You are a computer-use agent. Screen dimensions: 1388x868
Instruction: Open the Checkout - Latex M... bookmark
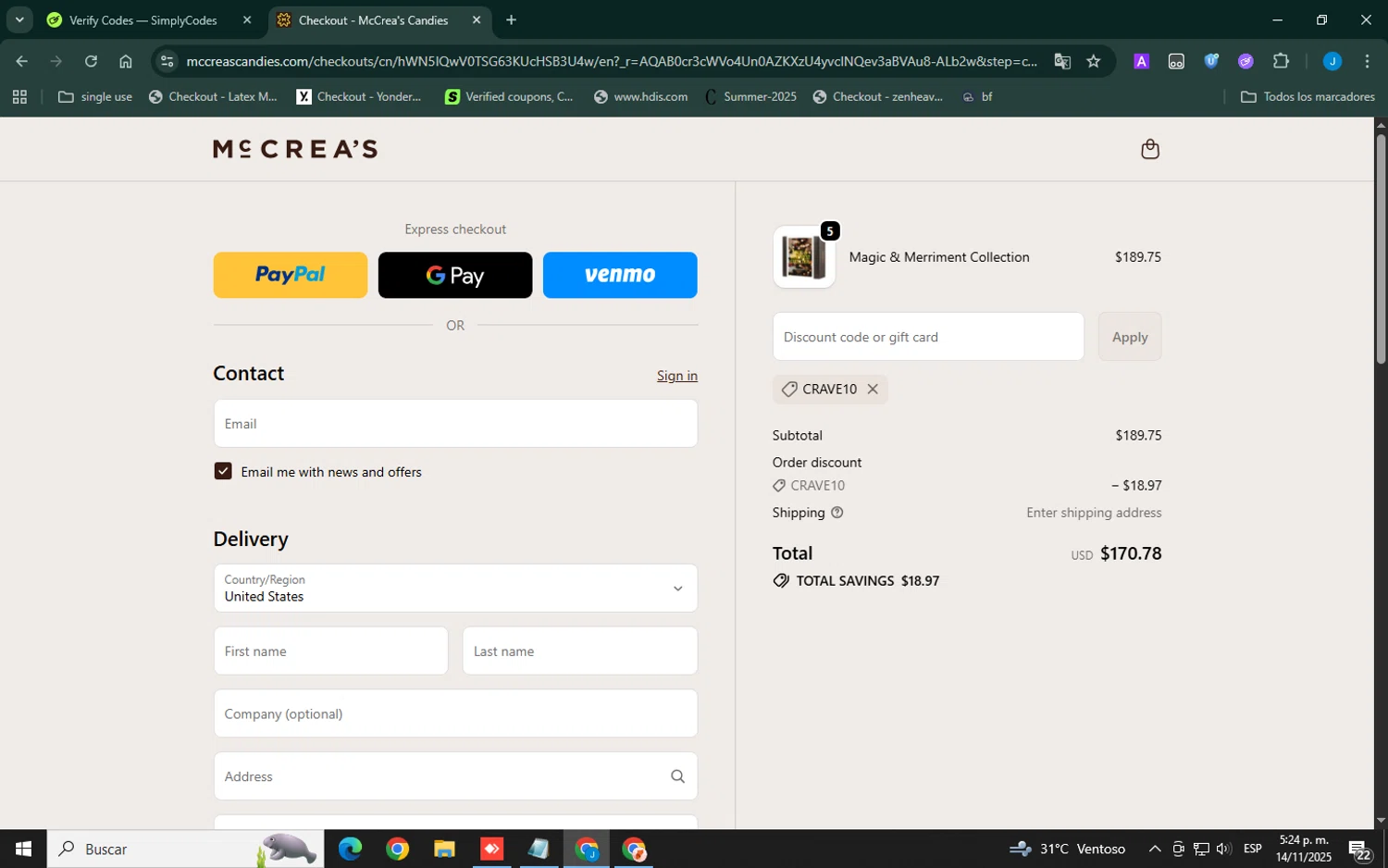pos(213,97)
